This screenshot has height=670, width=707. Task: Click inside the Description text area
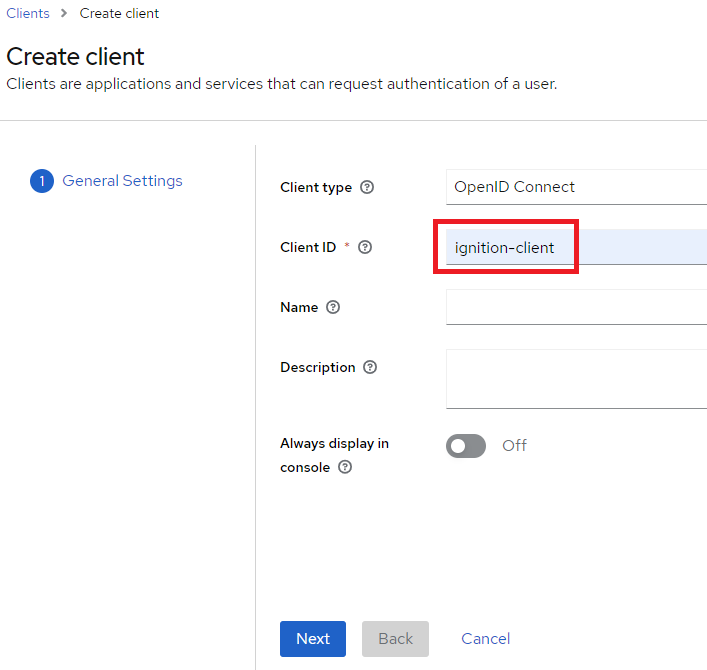(x=576, y=378)
